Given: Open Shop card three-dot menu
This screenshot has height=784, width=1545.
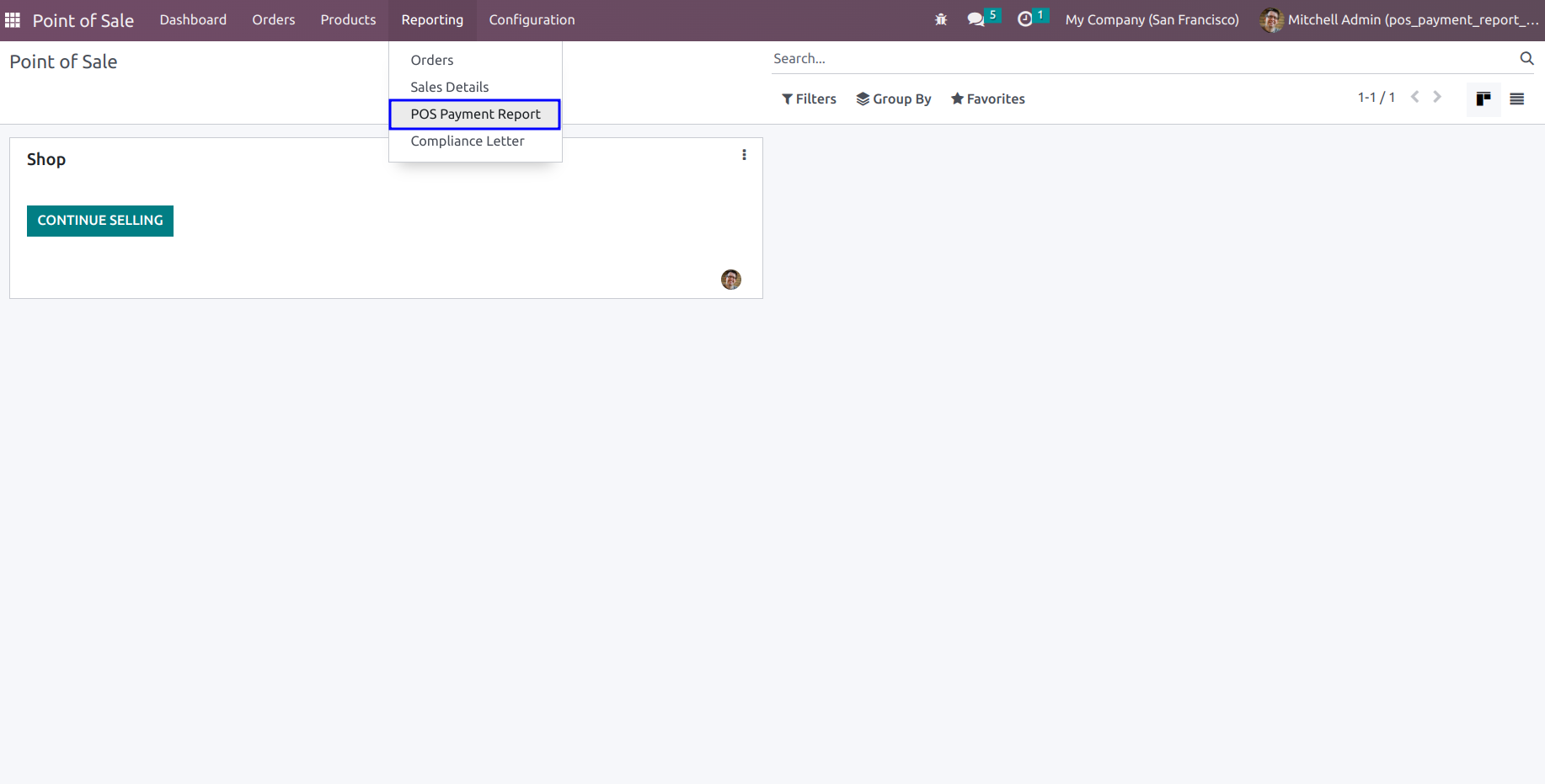Looking at the screenshot, I should pyautogui.click(x=744, y=155).
